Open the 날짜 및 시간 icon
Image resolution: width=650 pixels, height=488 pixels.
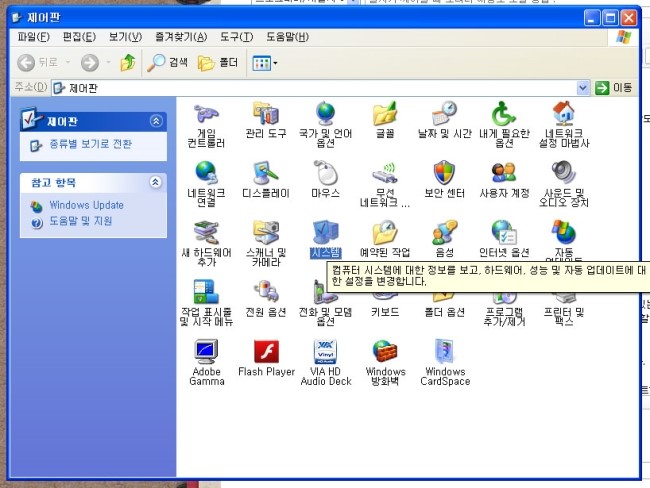click(444, 114)
